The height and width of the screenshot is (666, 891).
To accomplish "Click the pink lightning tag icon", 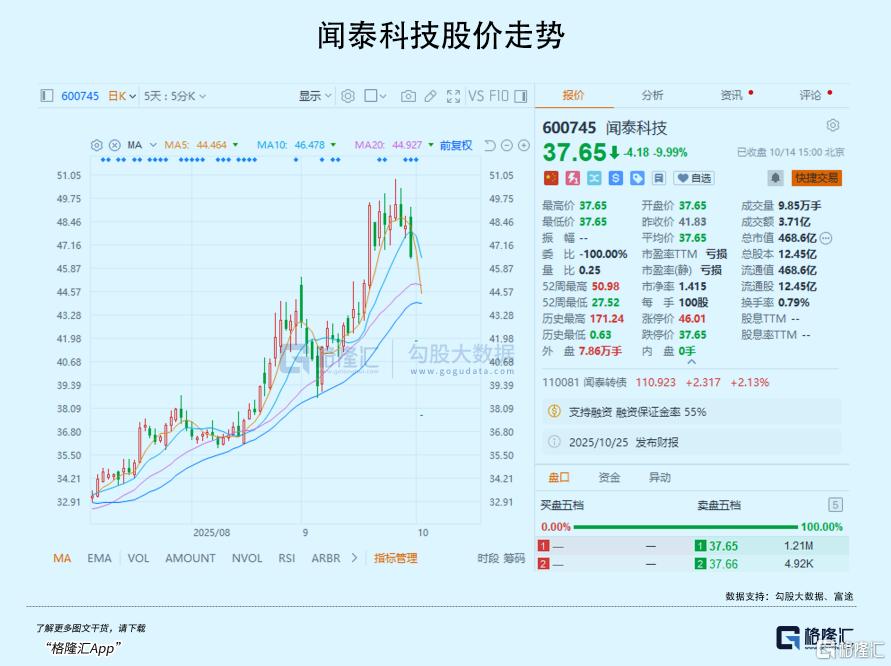I will coord(573,178).
